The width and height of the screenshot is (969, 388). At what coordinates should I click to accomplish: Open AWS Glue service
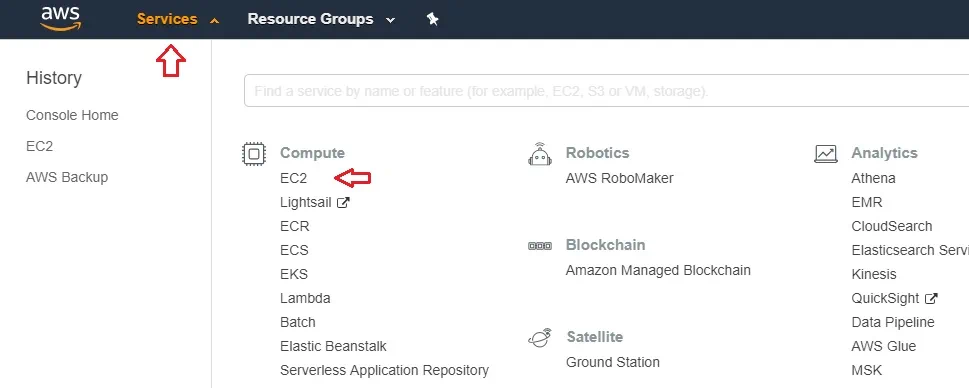[x=884, y=347]
